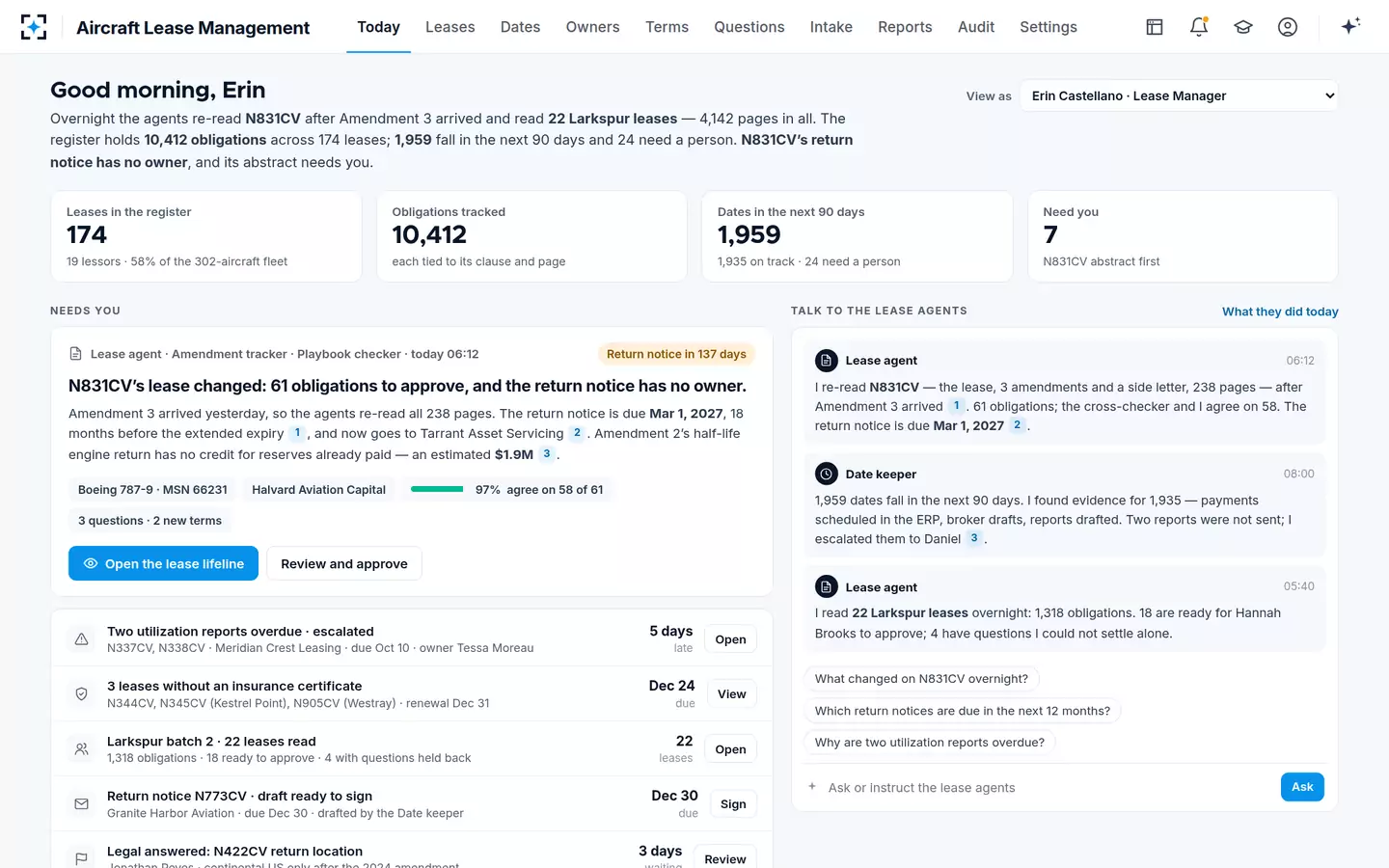Open the View as role dropdown
This screenshot has width=1389, height=868.
[1179, 95]
